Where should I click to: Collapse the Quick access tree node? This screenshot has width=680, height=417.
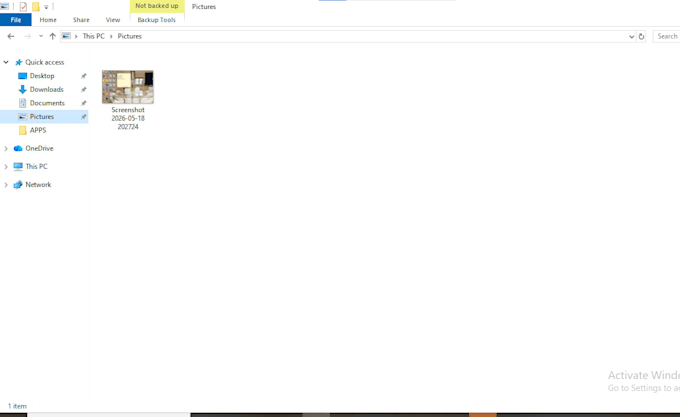[x=6, y=62]
